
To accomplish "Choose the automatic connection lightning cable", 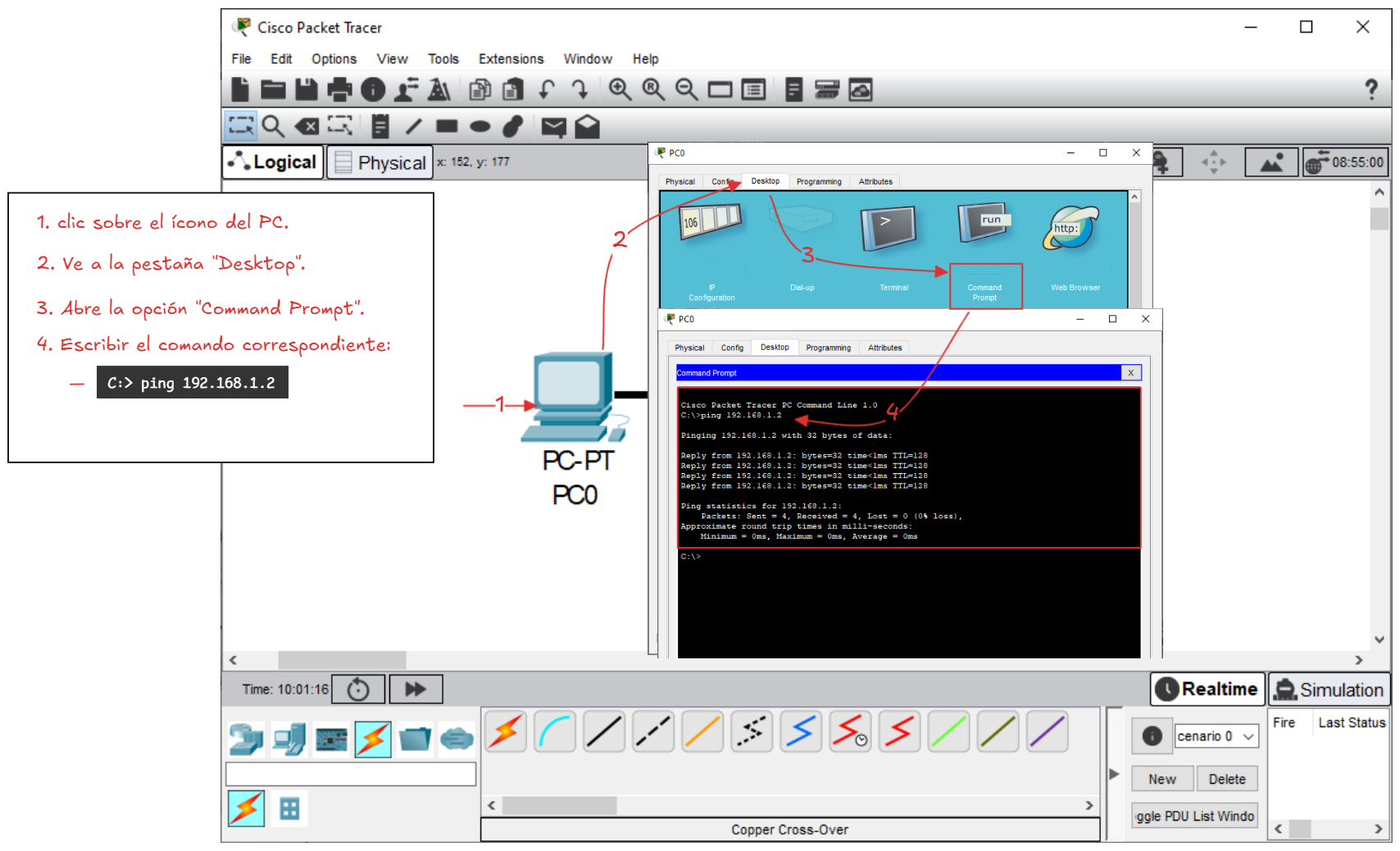I will [x=506, y=732].
